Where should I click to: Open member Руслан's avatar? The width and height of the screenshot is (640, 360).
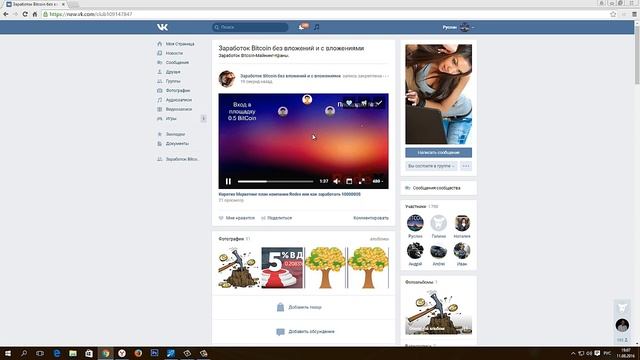tap(415, 223)
